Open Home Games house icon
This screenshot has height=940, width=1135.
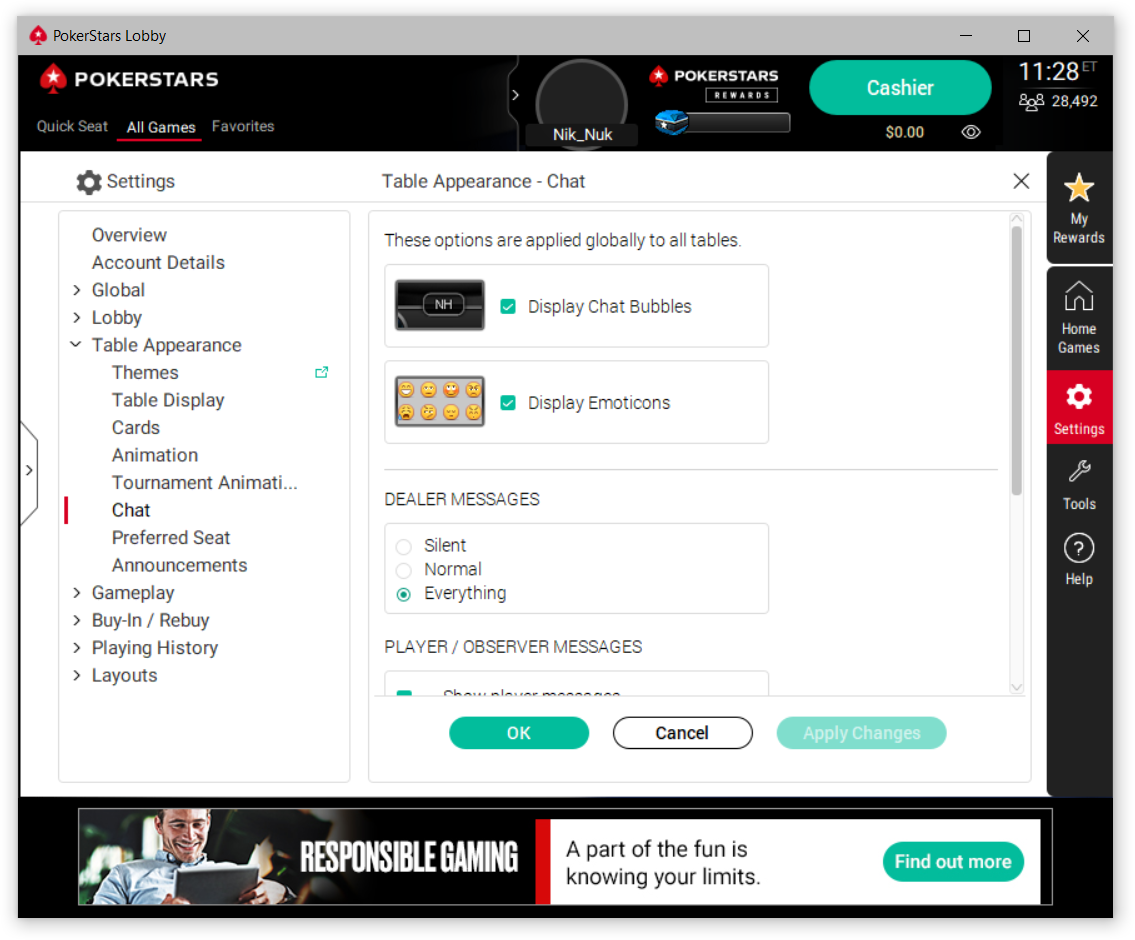pyautogui.click(x=1078, y=297)
